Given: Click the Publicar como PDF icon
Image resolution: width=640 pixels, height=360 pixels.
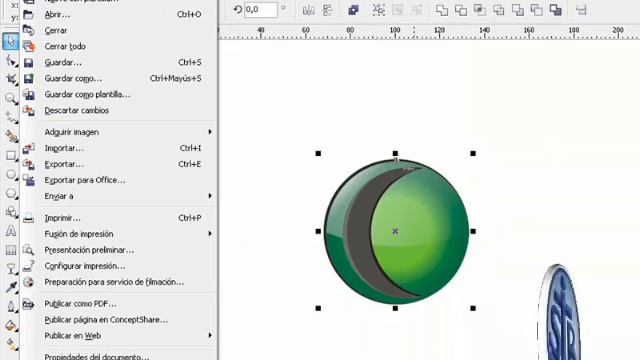Looking at the screenshot, I should coord(28,304).
